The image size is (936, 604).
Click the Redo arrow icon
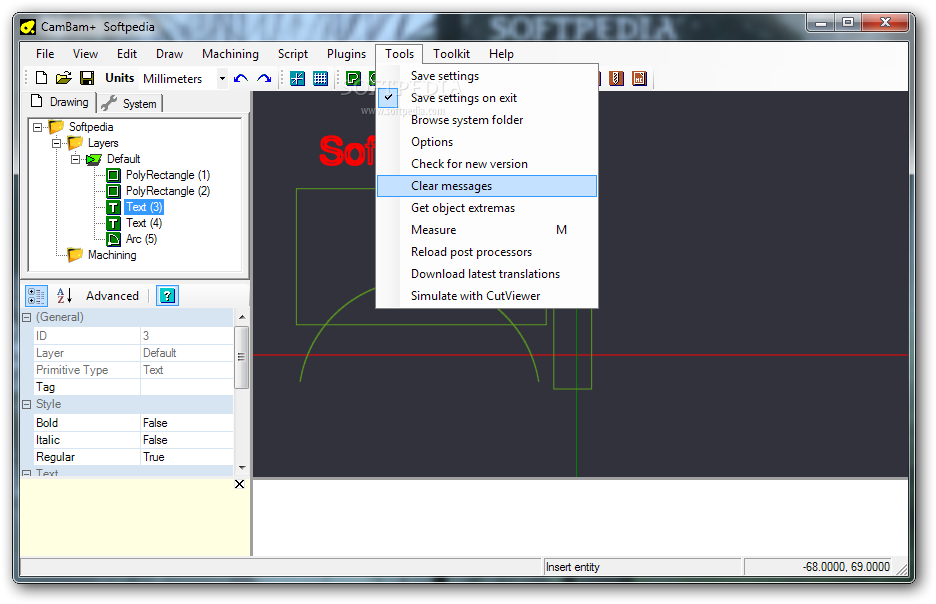pos(264,78)
